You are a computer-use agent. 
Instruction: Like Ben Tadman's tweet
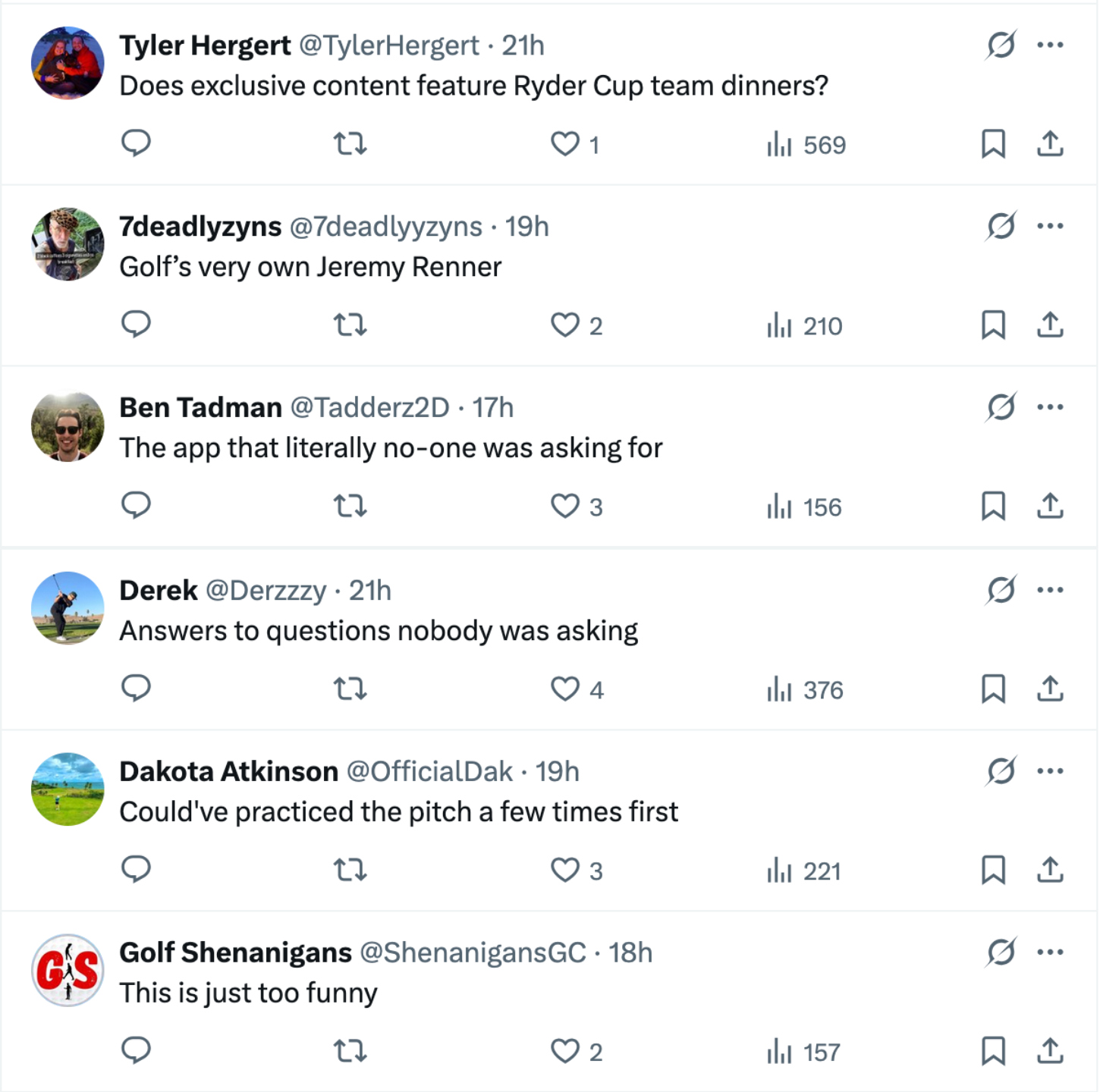(565, 506)
